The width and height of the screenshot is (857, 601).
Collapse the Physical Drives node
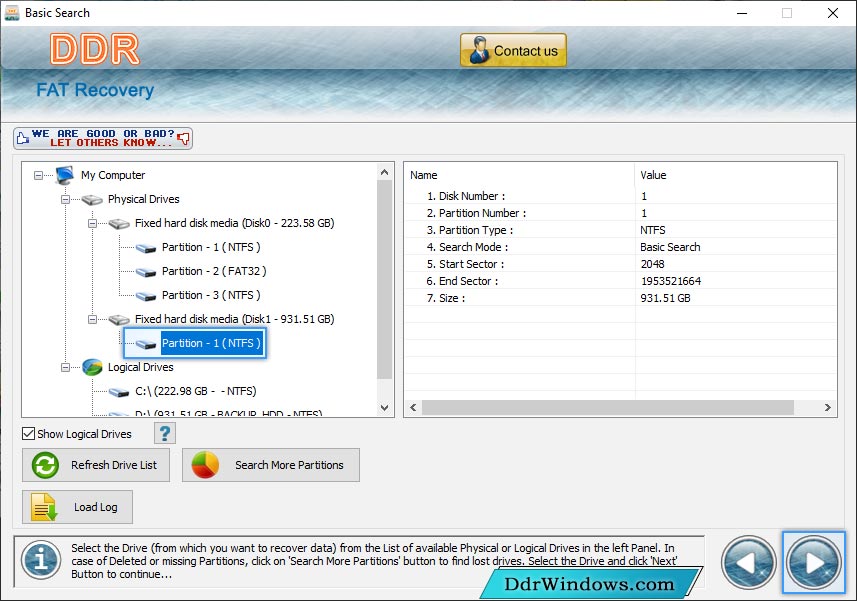(x=66, y=199)
